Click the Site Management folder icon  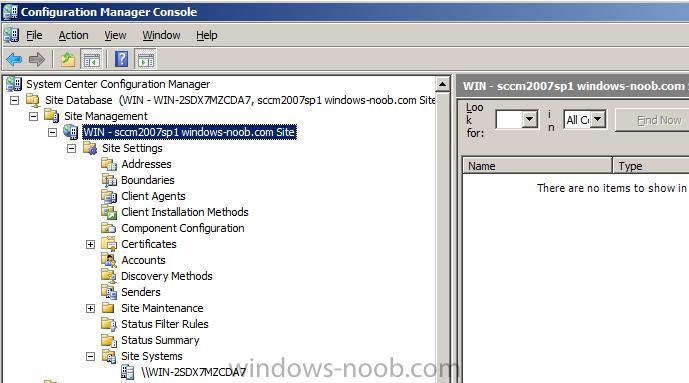[52, 116]
